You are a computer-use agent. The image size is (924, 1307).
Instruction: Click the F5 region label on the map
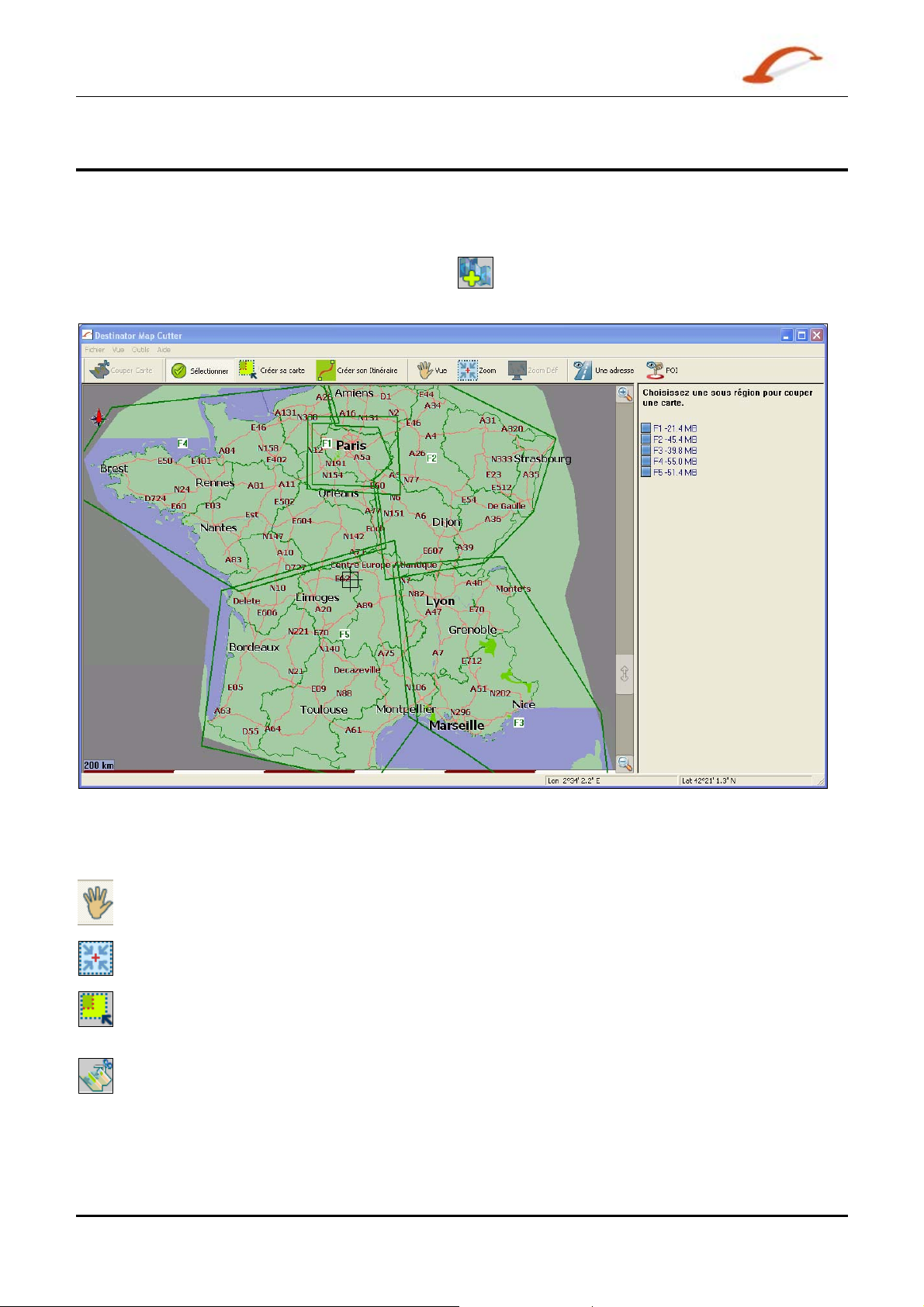[344, 634]
